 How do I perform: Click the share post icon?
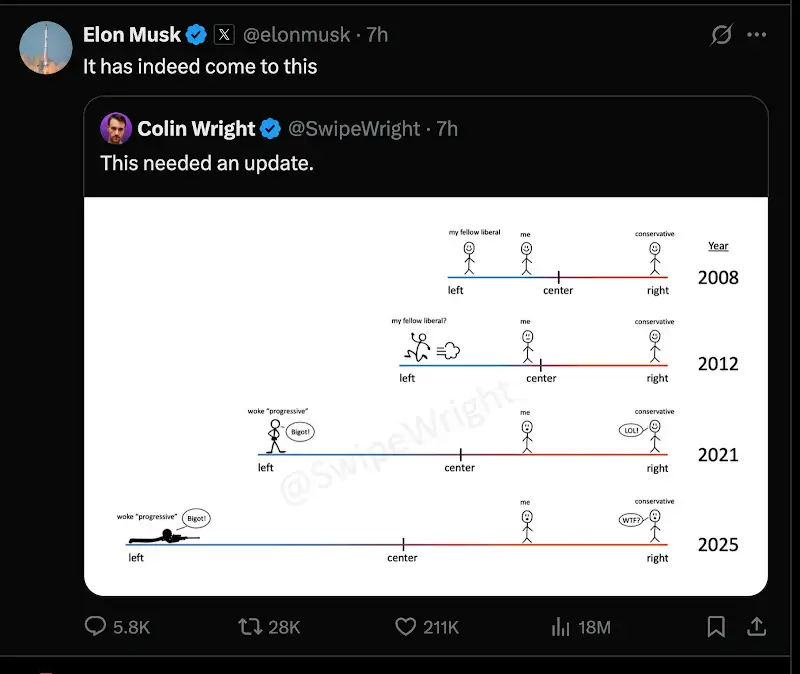[x=757, y=626]
